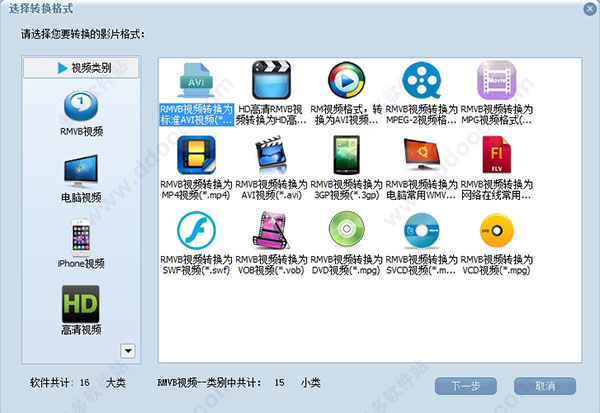Choose the SVCD视频 blue disc icon
Viewport: 600px width, 413px height.
(x=422, y=231)
